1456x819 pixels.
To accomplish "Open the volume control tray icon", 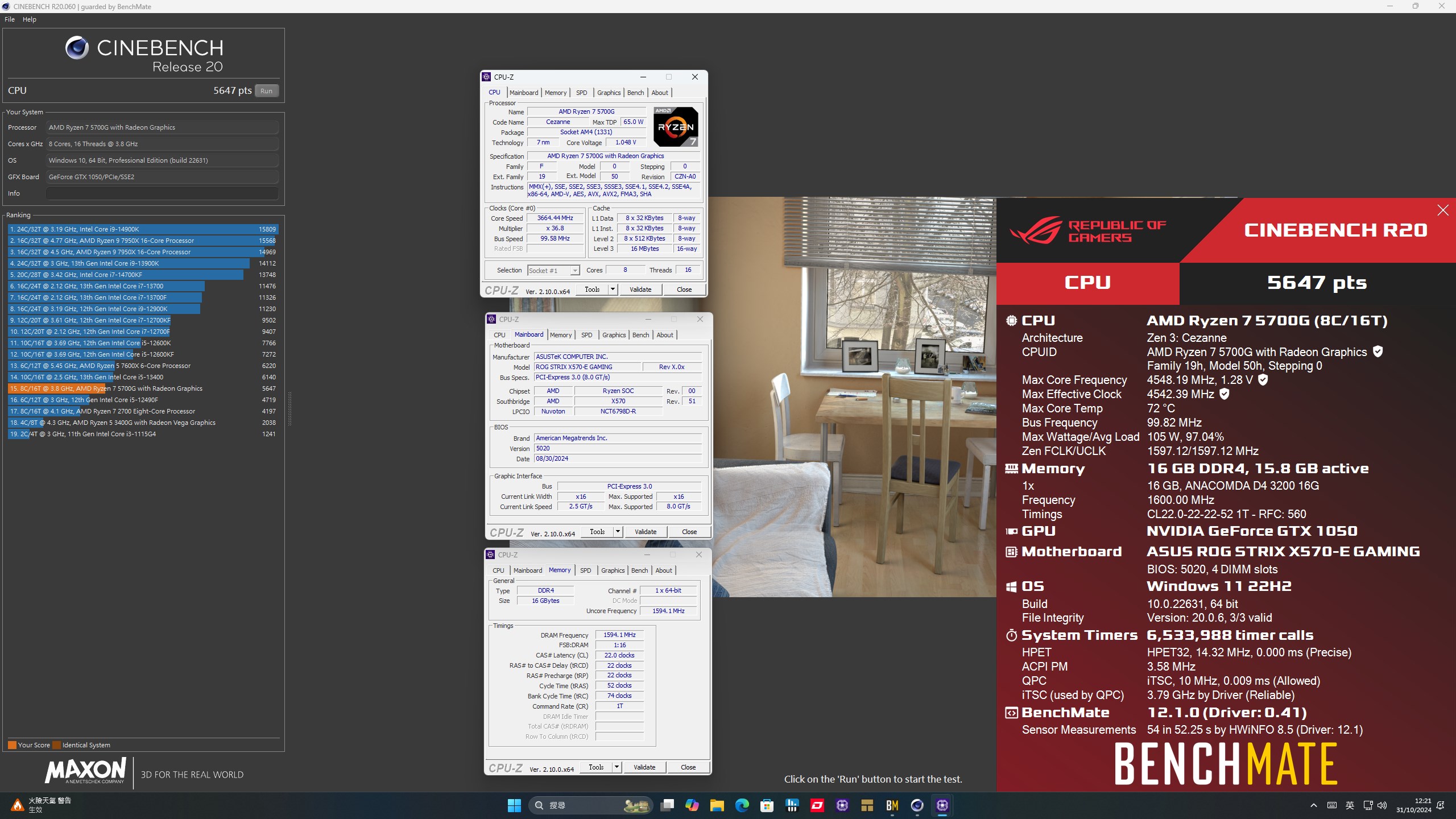I will coord(1382,805).
